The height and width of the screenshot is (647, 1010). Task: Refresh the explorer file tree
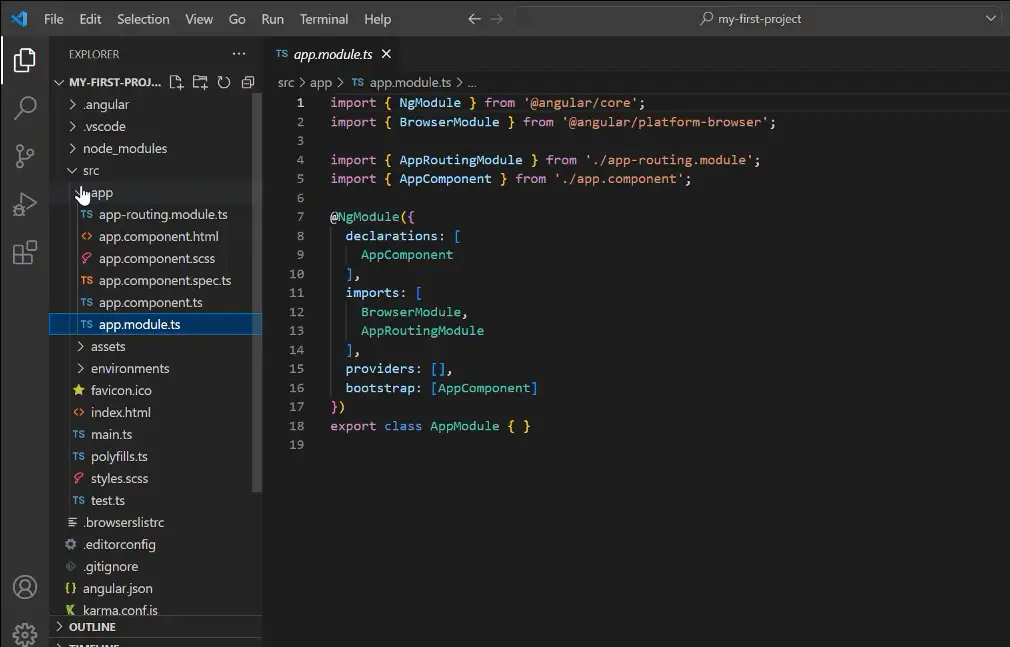coord(224,82)
